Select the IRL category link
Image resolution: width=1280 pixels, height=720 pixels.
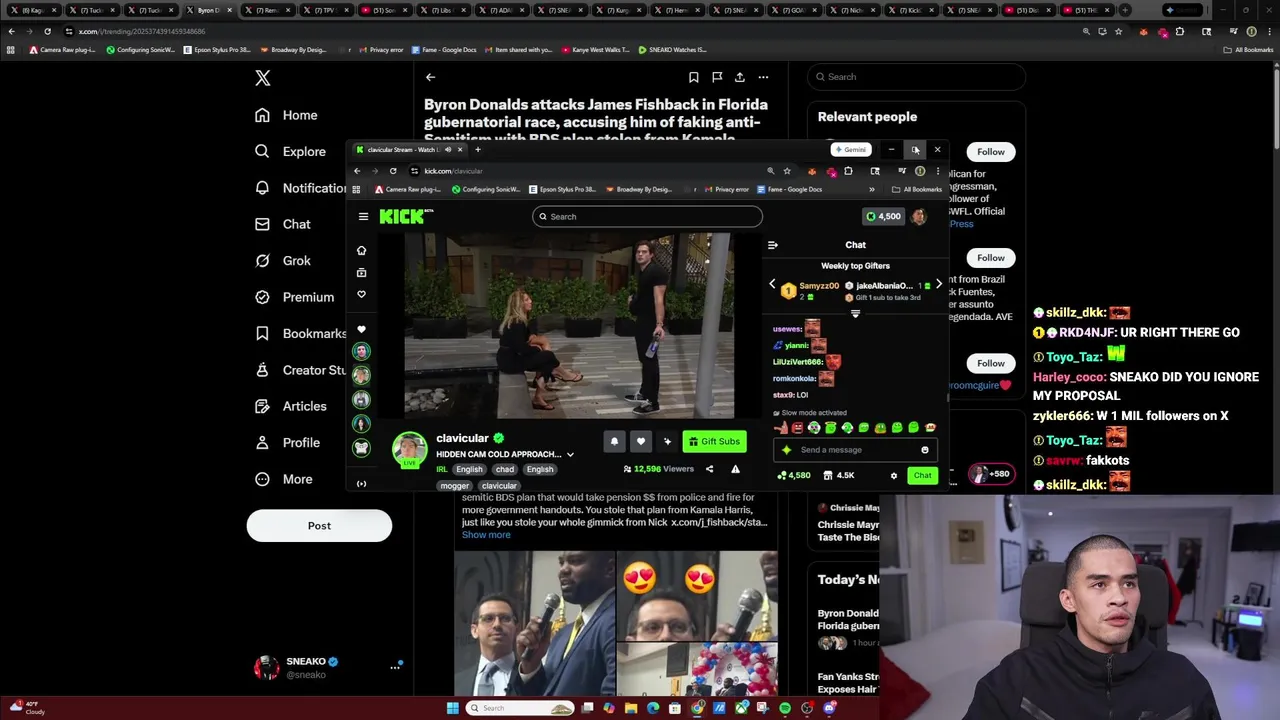(442, 469)
